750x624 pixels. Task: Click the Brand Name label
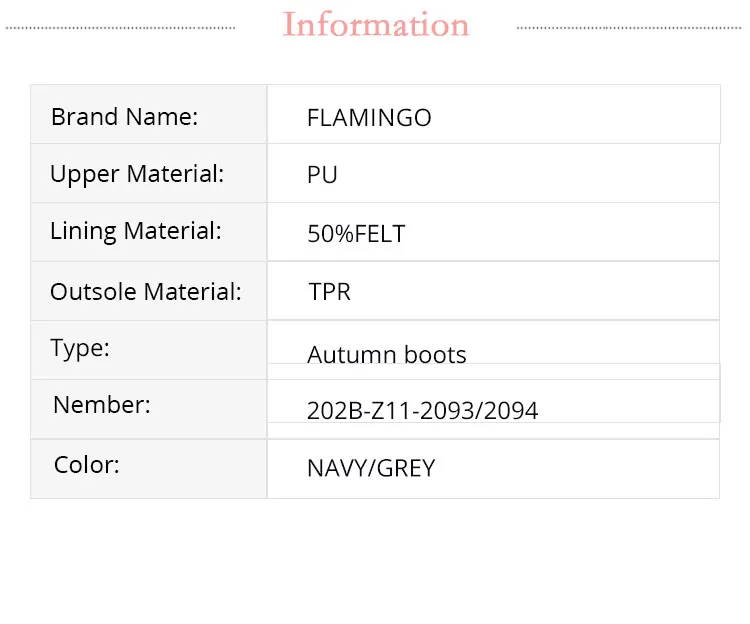tap(125, 116)
